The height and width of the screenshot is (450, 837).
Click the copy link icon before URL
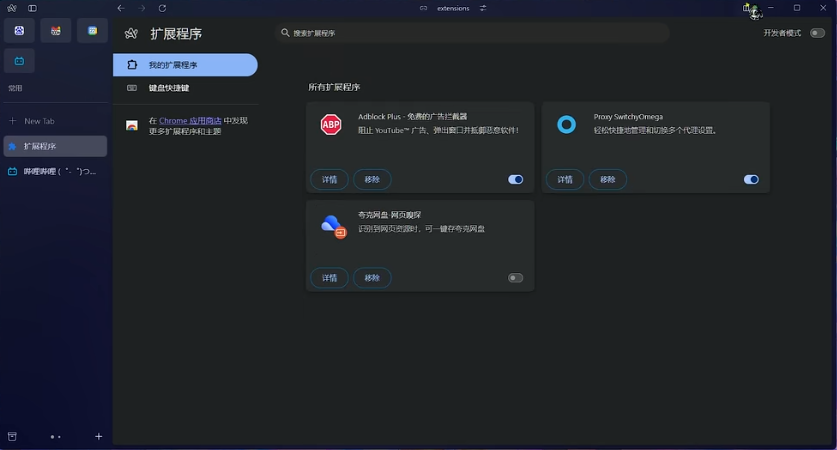point(423,8)
